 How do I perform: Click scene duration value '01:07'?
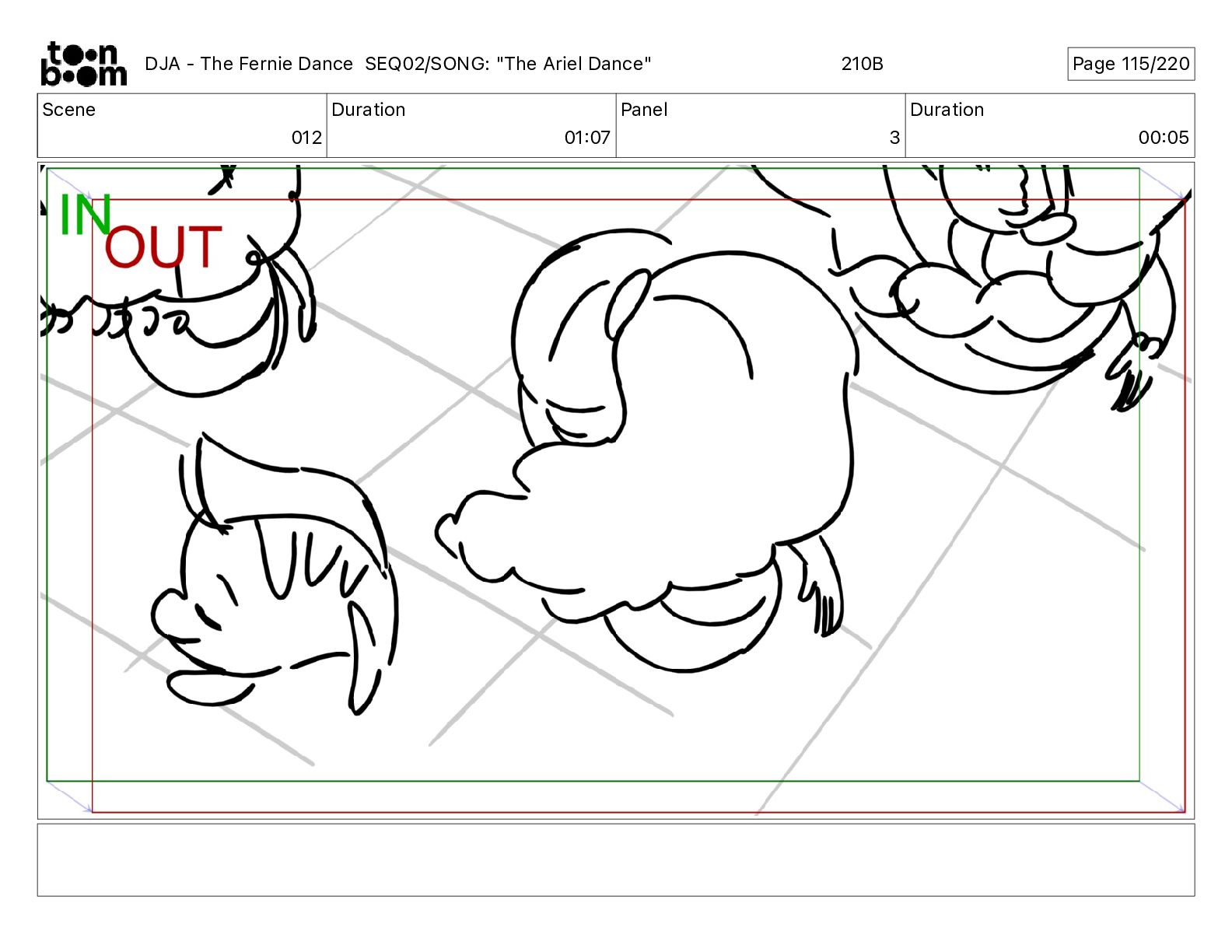coord(587,138)
